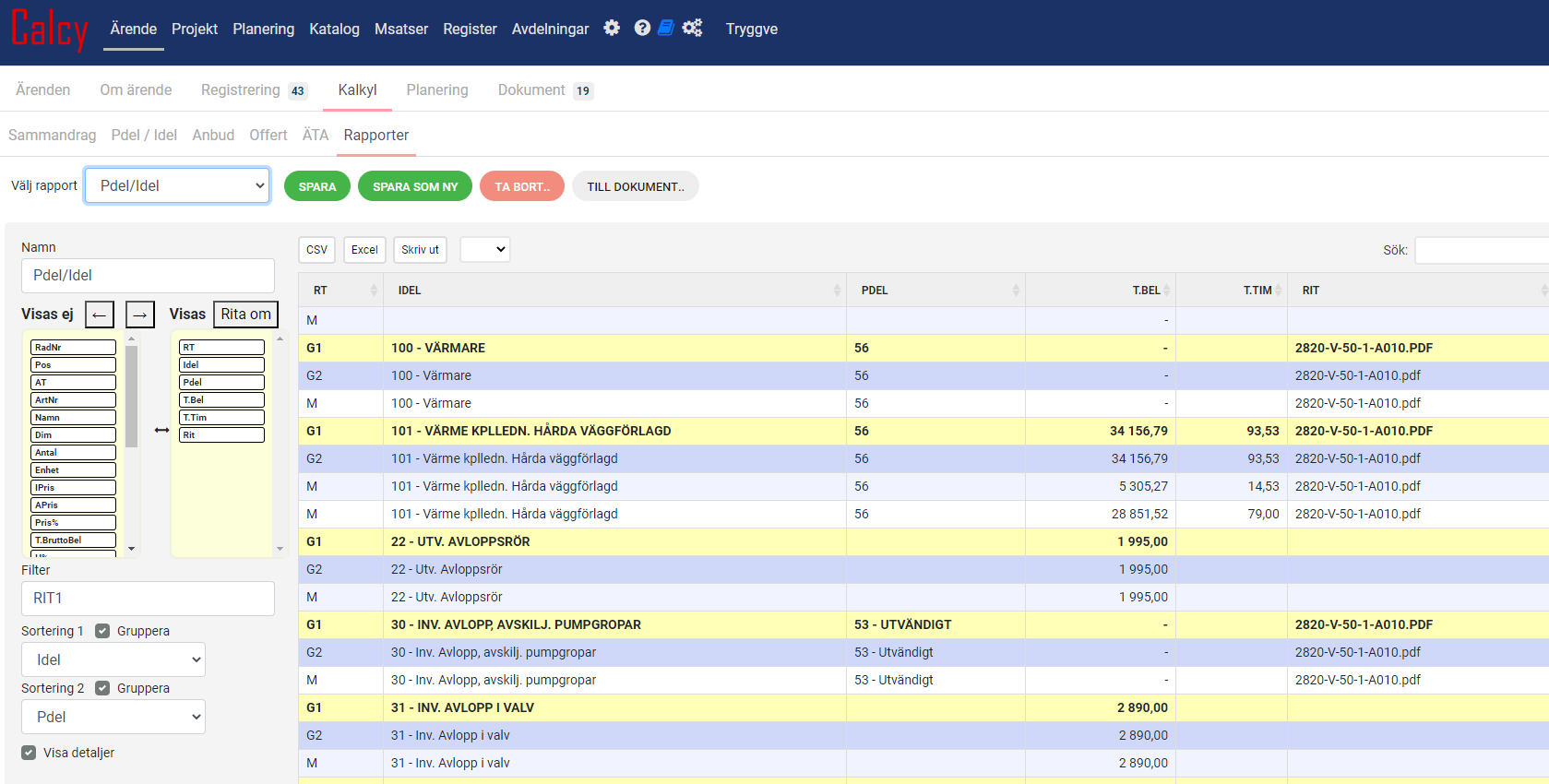Open the Sammandrag sub-tab
Image resolution: width=1549 pixels, height=784 pixels.
[x=52, y=135]
